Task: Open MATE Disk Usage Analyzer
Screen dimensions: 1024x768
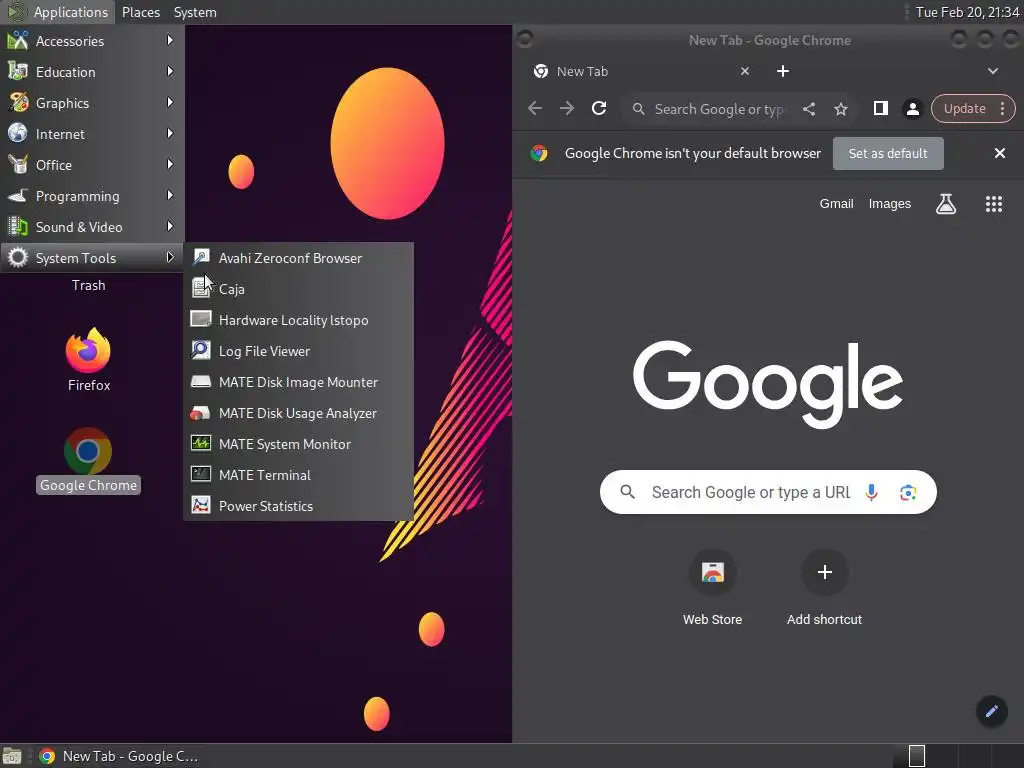Action: [x=298, y=413]
